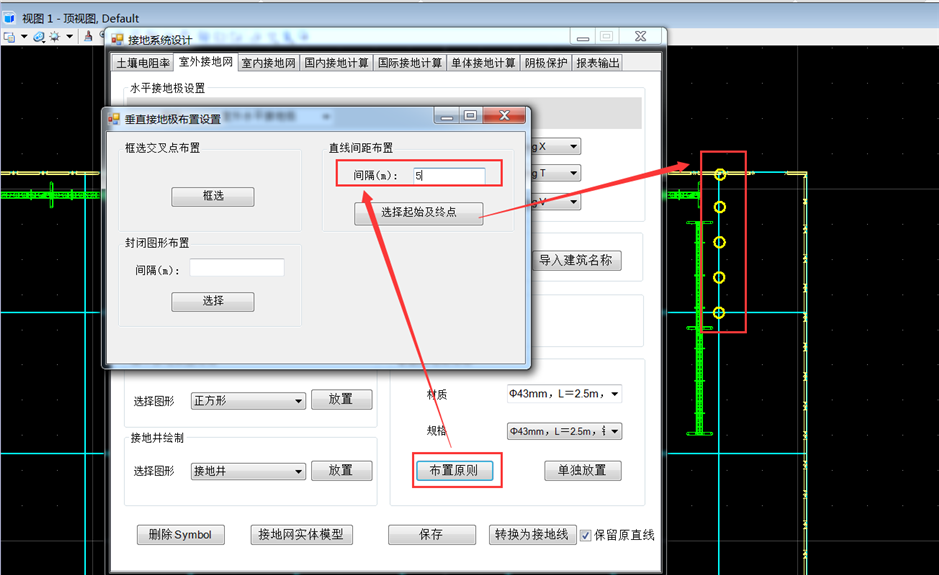
Task: Click the 转换为接地线 button
Action: tap(532, 535)
